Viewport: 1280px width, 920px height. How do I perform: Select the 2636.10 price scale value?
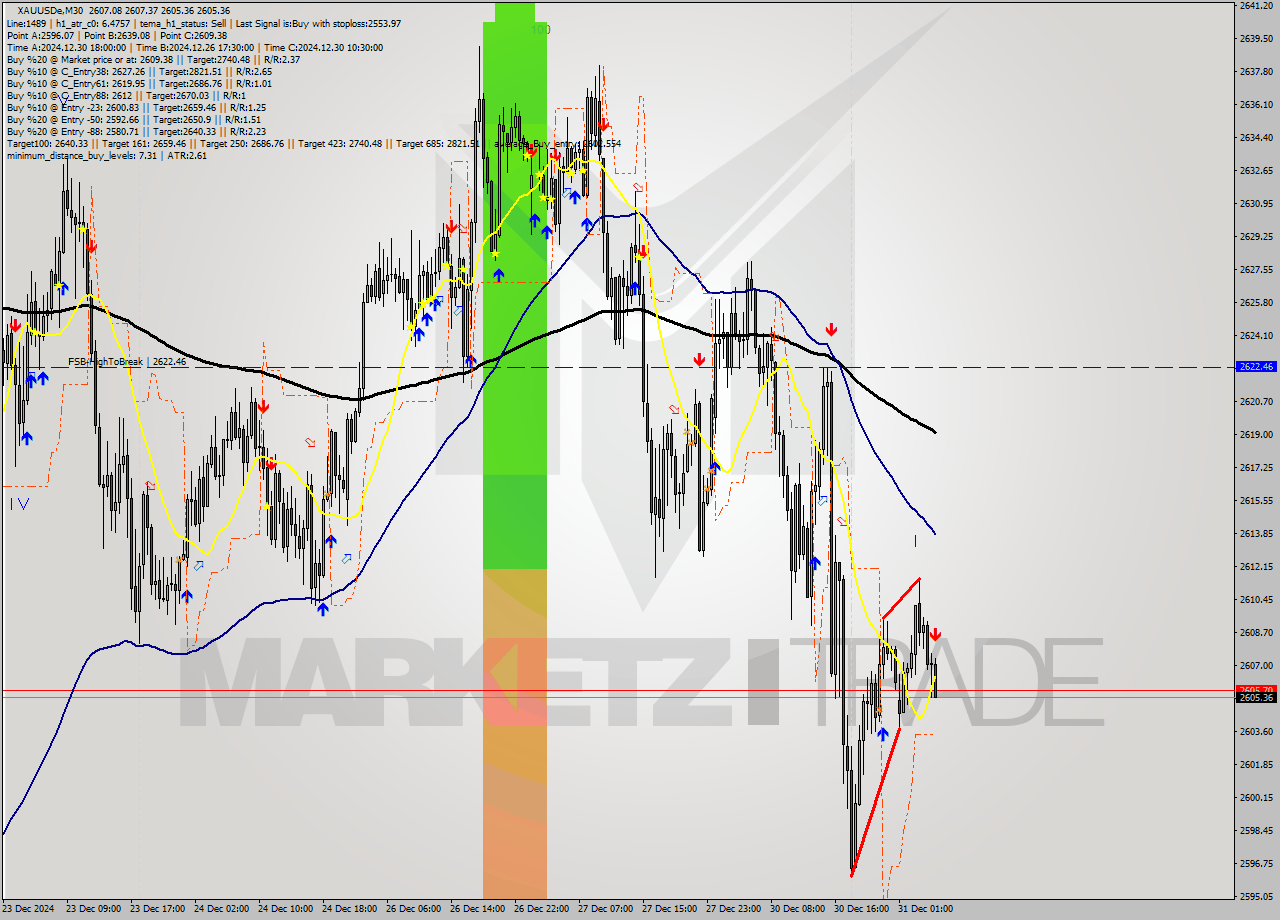point(1255,104)
